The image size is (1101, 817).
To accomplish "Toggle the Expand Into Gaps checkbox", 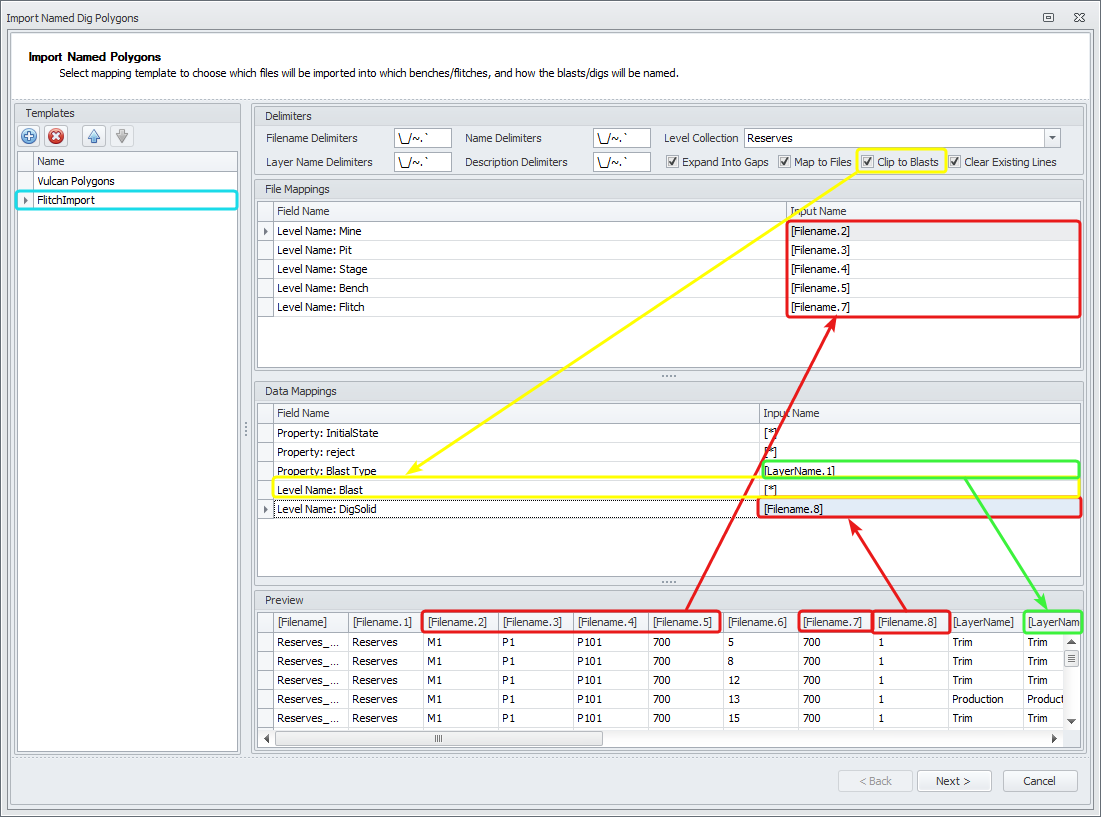I will click(673, 162).
